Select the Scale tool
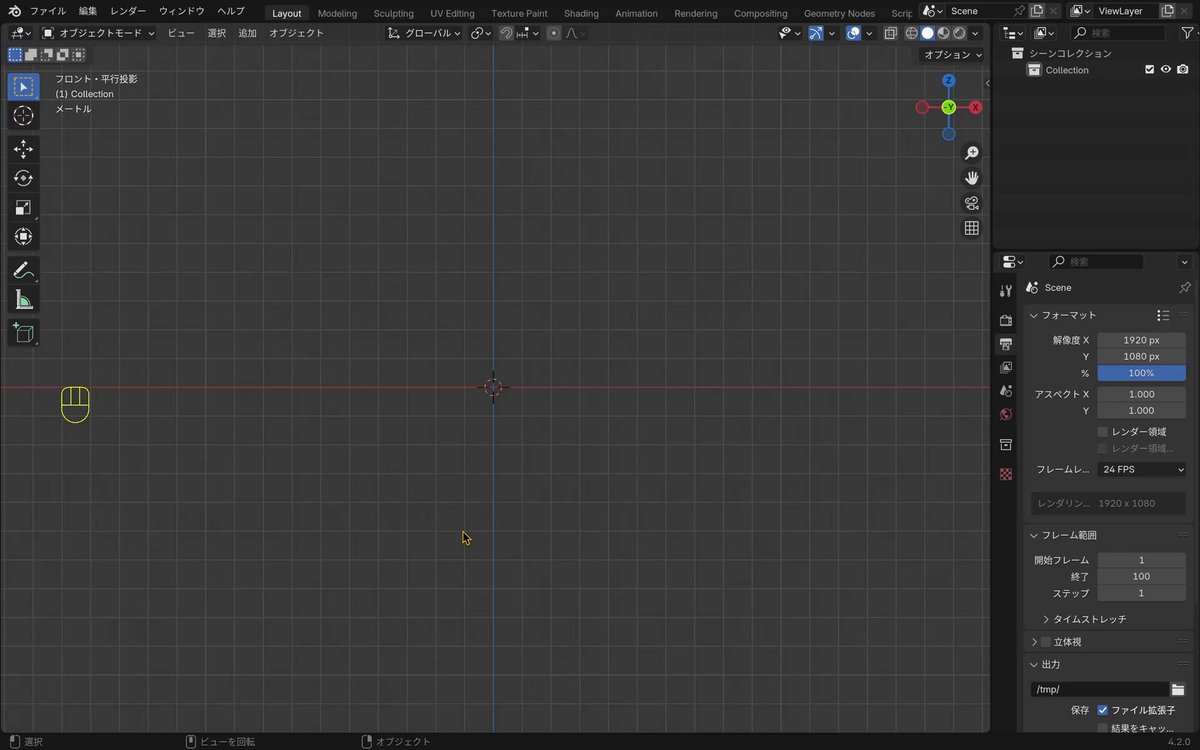Screen dimensions: 1200x750 tap(23, 207)
